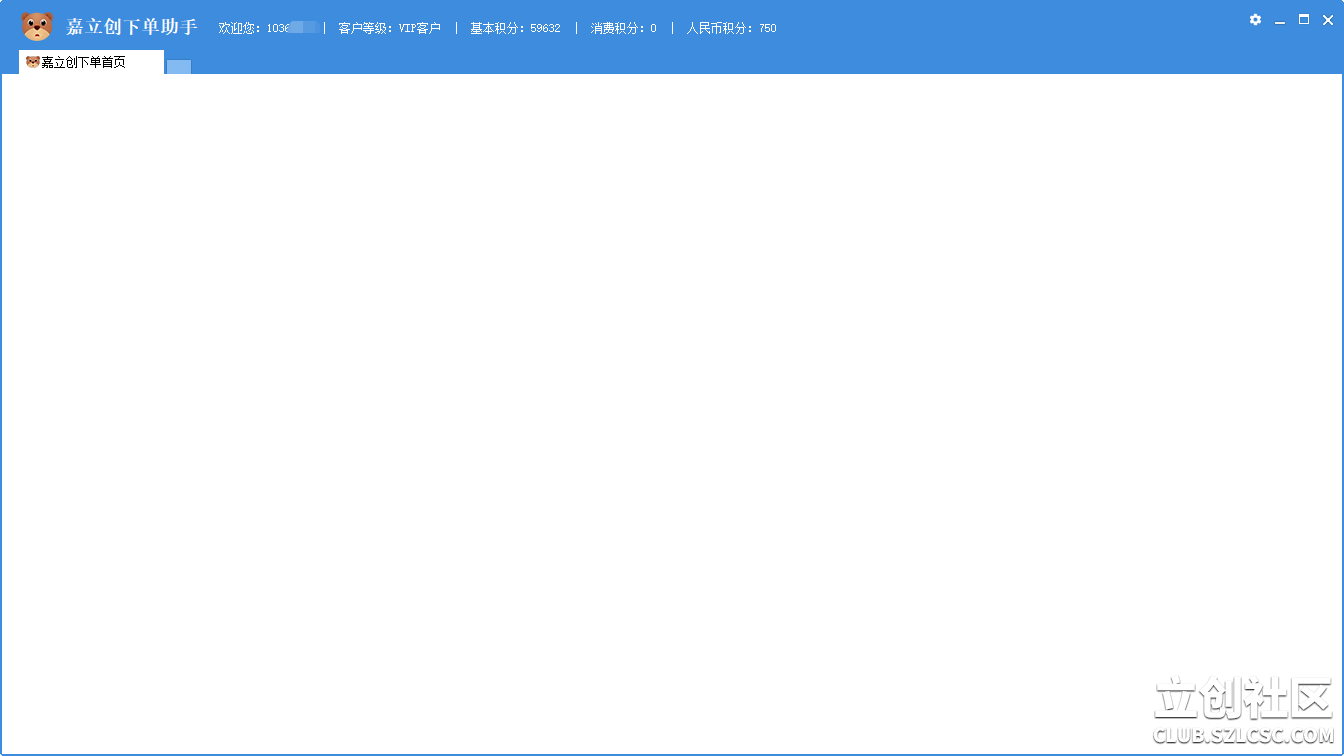Image resolution: width=1344 pixels, height=756 pixels.
Task: Open the small blank tab beside 嘉立创下单首页
Action: [x=179, y=67]
